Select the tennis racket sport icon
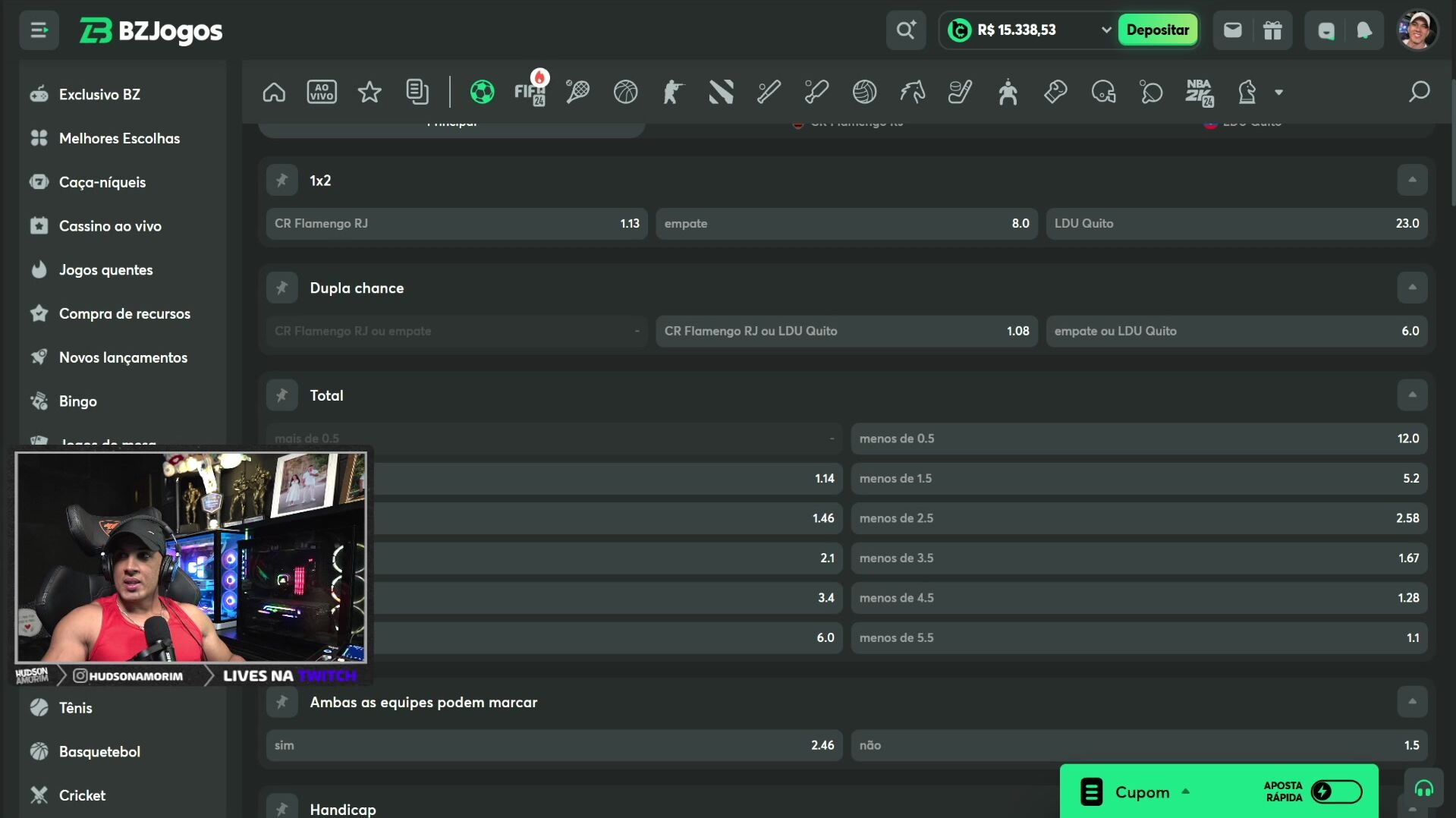 [x=577, y=93]
